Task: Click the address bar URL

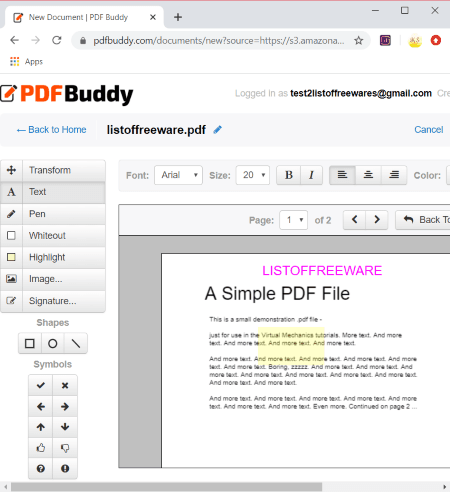Action: 219,41
